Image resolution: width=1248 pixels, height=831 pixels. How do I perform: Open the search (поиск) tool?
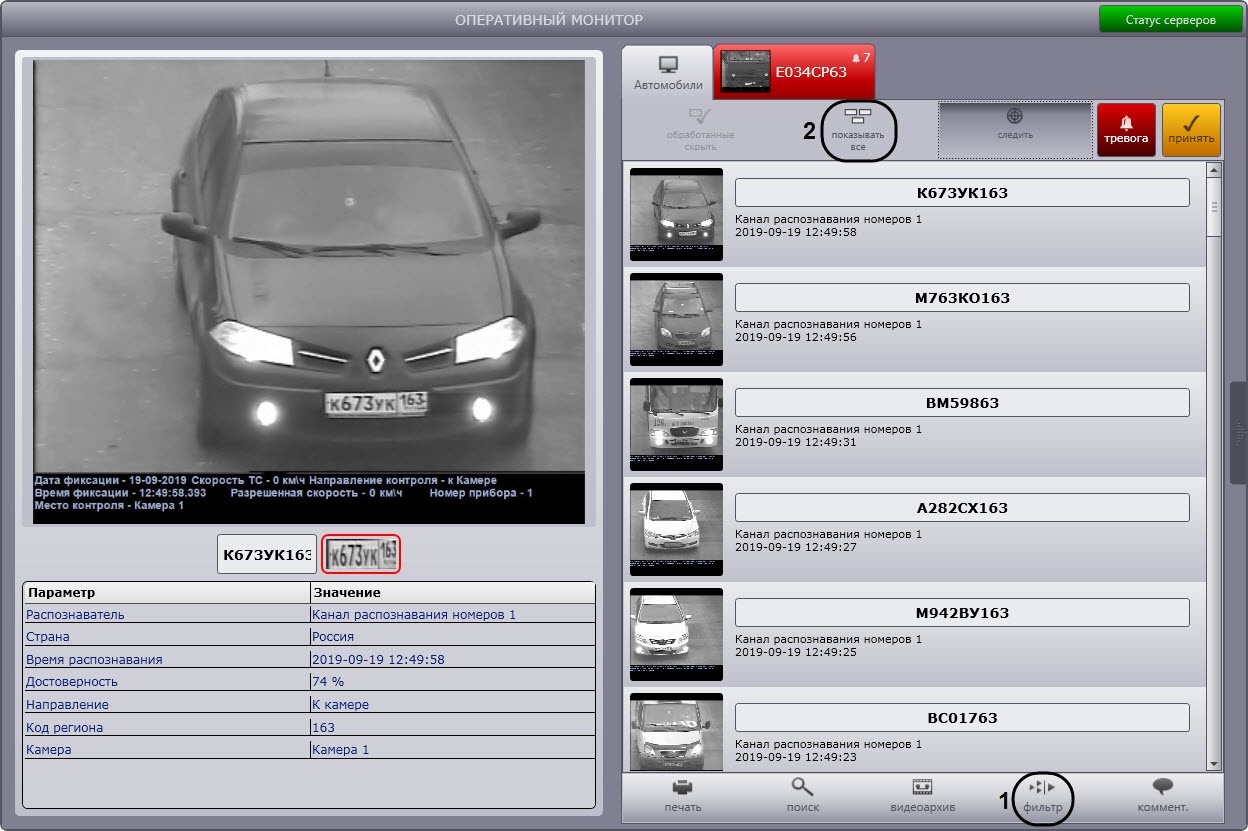pyautogui.click(x=802, y=795)
